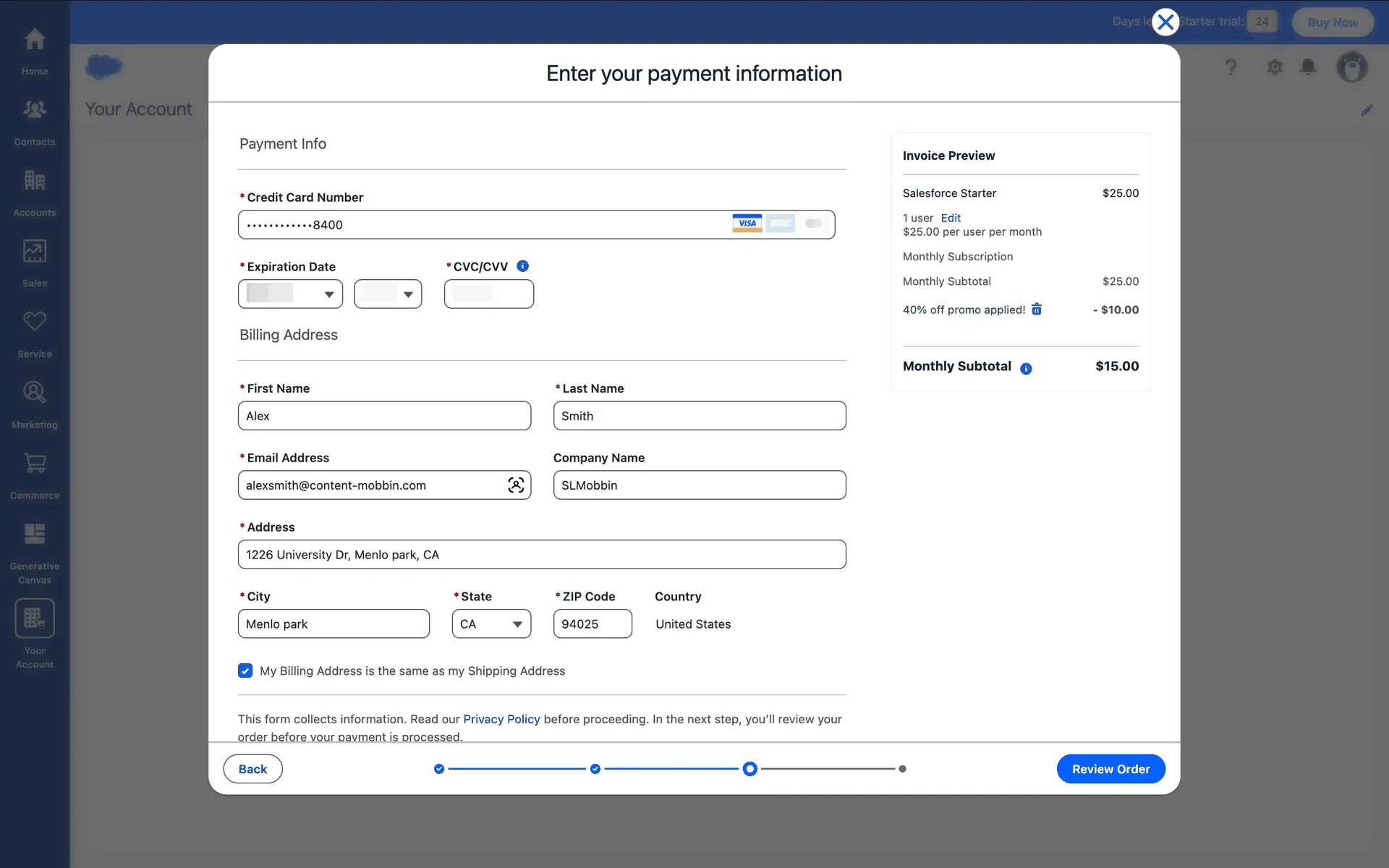Image resolution: width=1389 pixels, height=868 pixels.
Task: Click the CVC/CVV info icon
Action: tap(522, 266)
